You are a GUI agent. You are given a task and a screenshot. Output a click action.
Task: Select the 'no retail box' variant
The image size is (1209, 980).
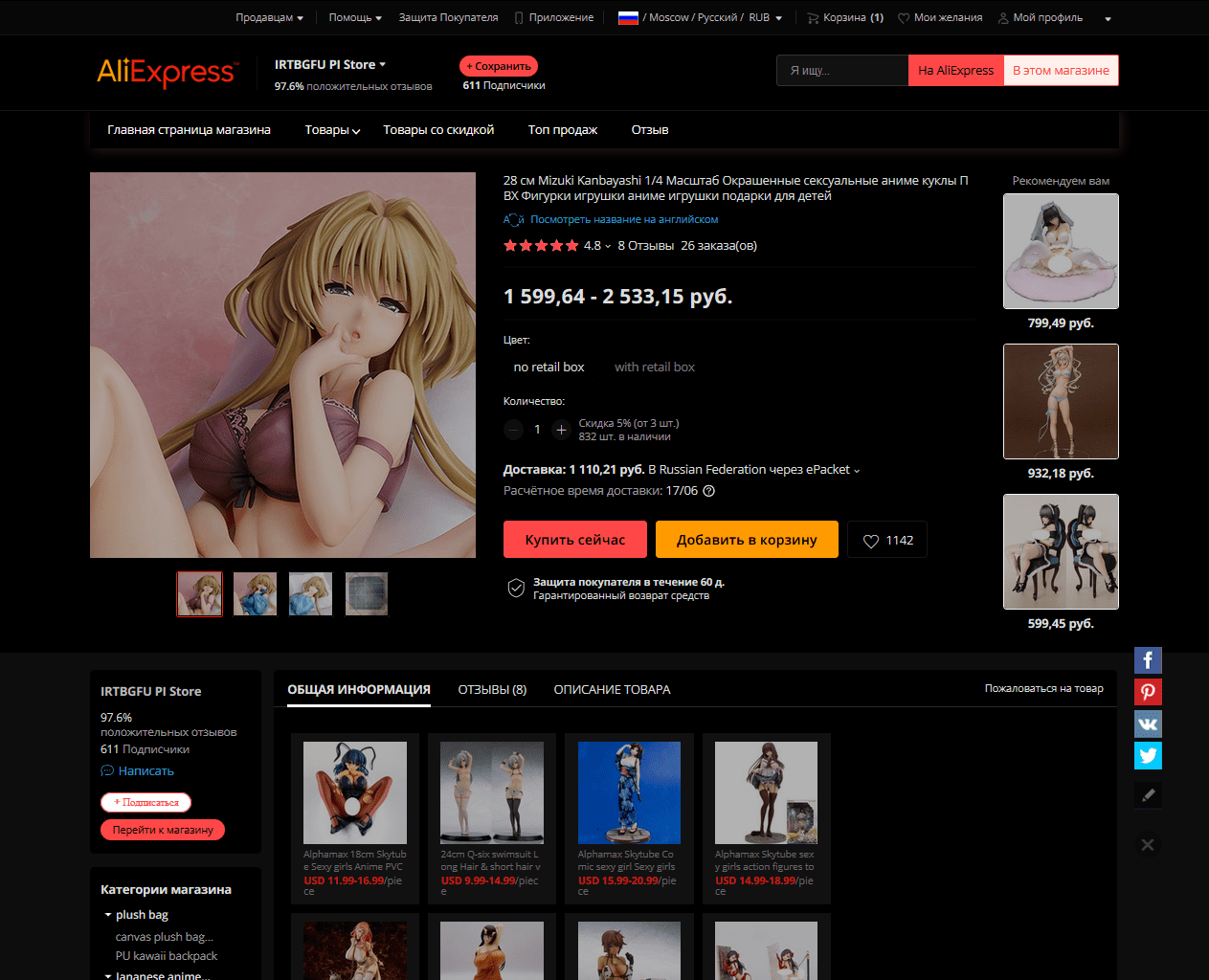point(549,367)
